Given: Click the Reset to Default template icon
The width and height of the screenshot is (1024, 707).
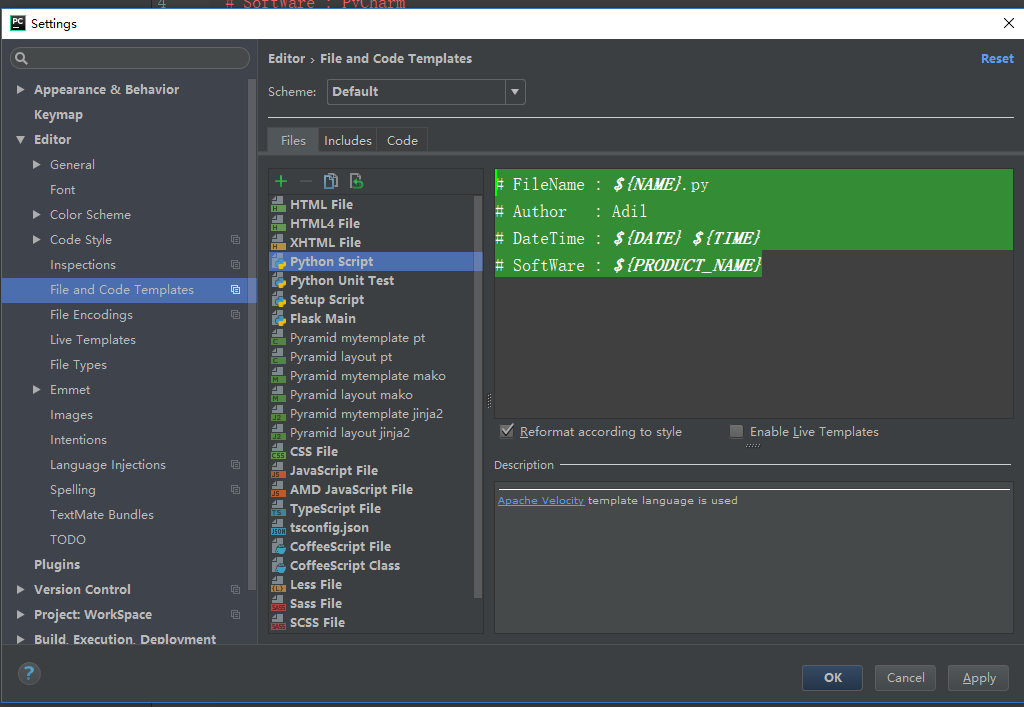Looking at the screenshot, I should pyautogui.click(x=357, y=181).
